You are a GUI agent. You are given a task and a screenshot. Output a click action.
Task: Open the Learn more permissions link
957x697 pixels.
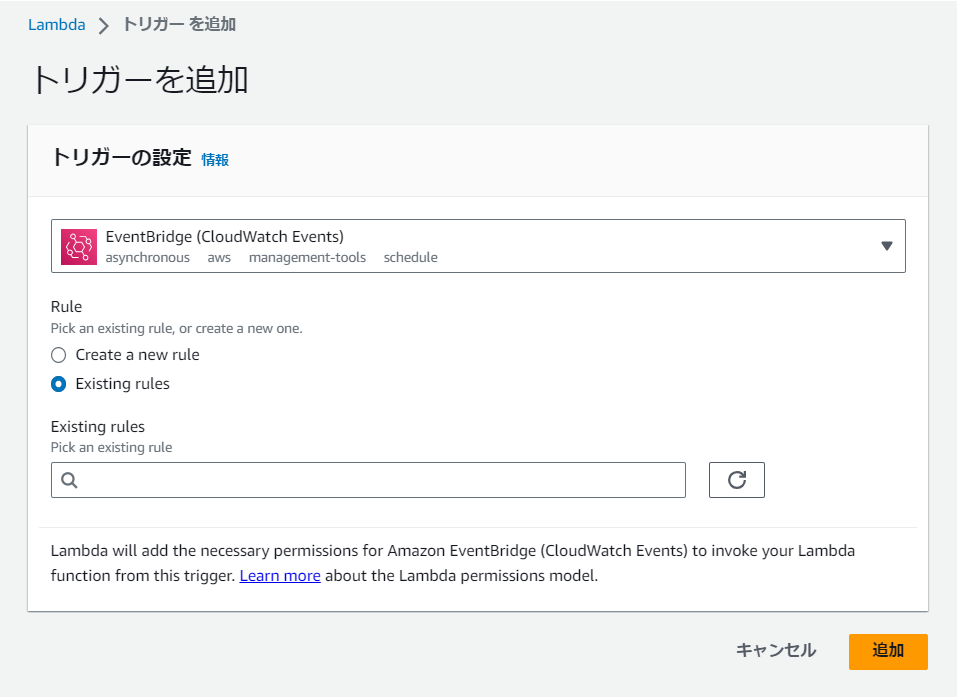tap(280, 576)
